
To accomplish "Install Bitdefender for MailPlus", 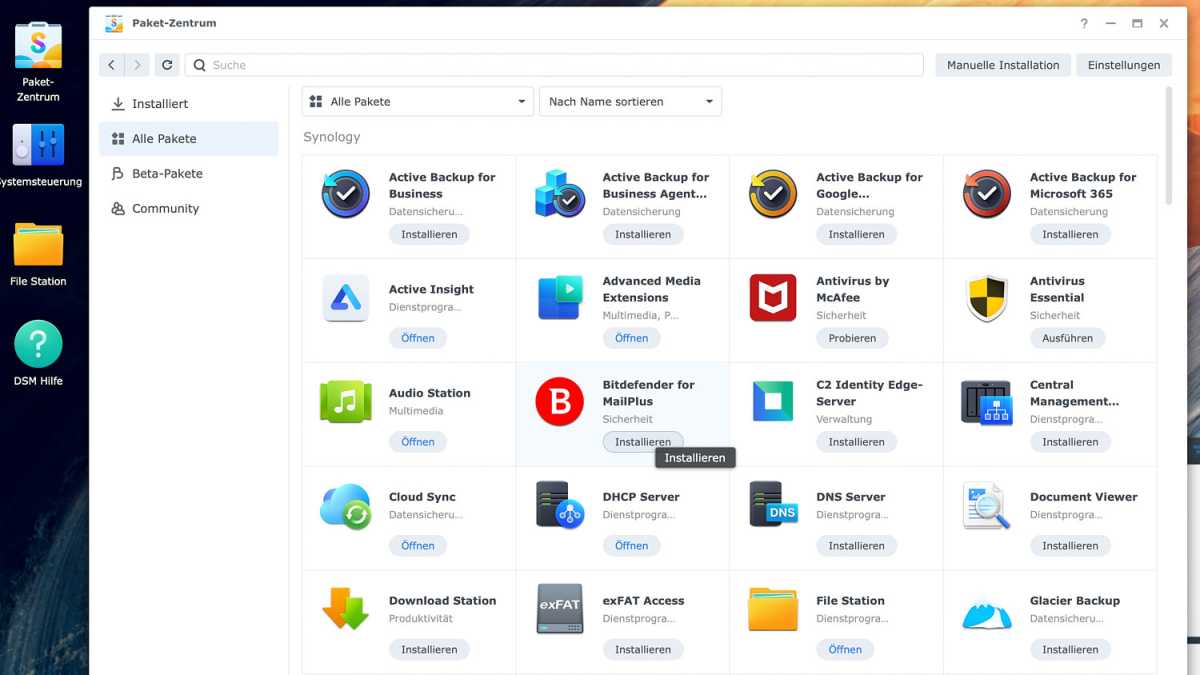I will point(643,442).
